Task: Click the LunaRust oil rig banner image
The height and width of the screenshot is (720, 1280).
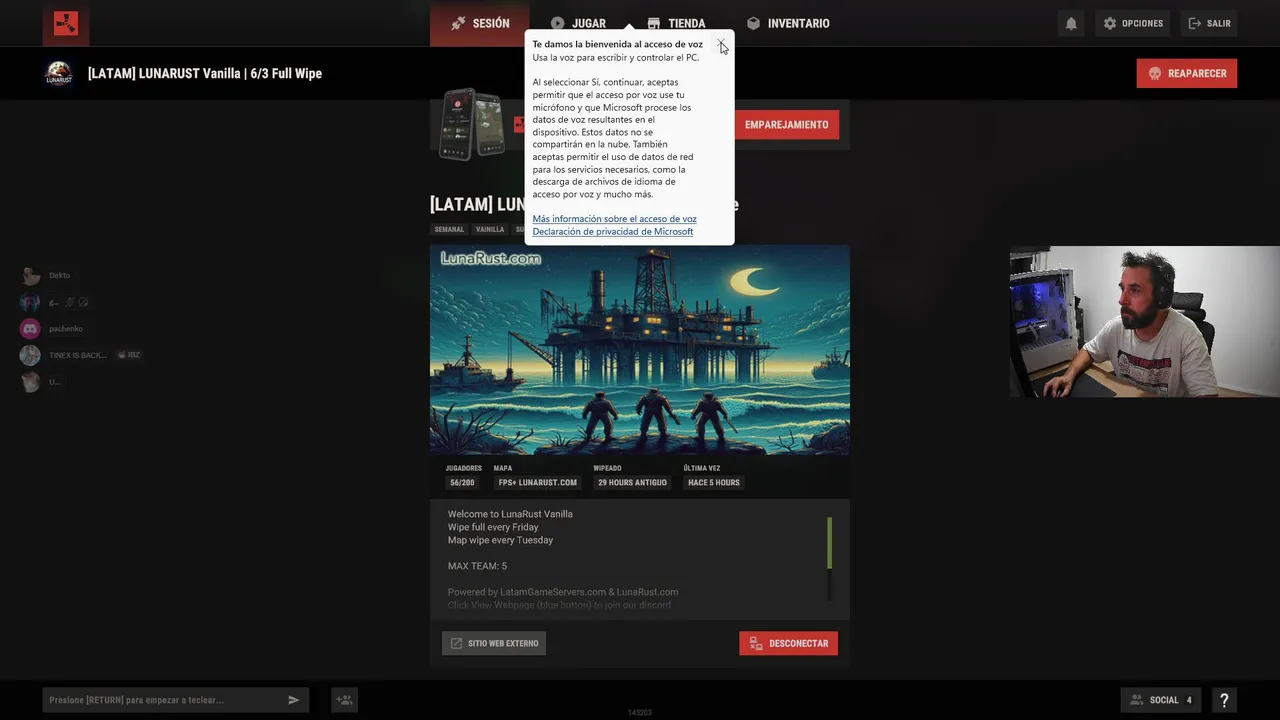Action: click(640, 350)
